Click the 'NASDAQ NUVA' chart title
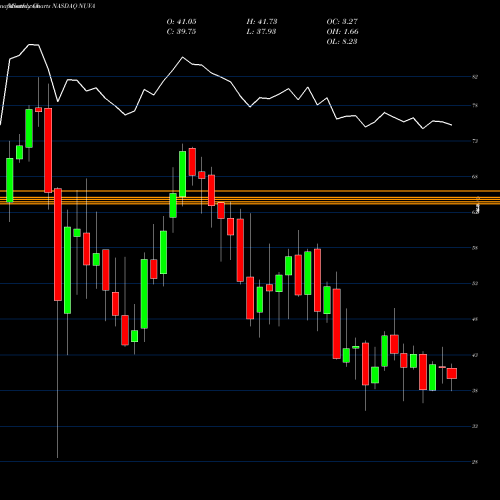This screenshot has height=500, width=500. pyautogui.click(x=74, y=6)
